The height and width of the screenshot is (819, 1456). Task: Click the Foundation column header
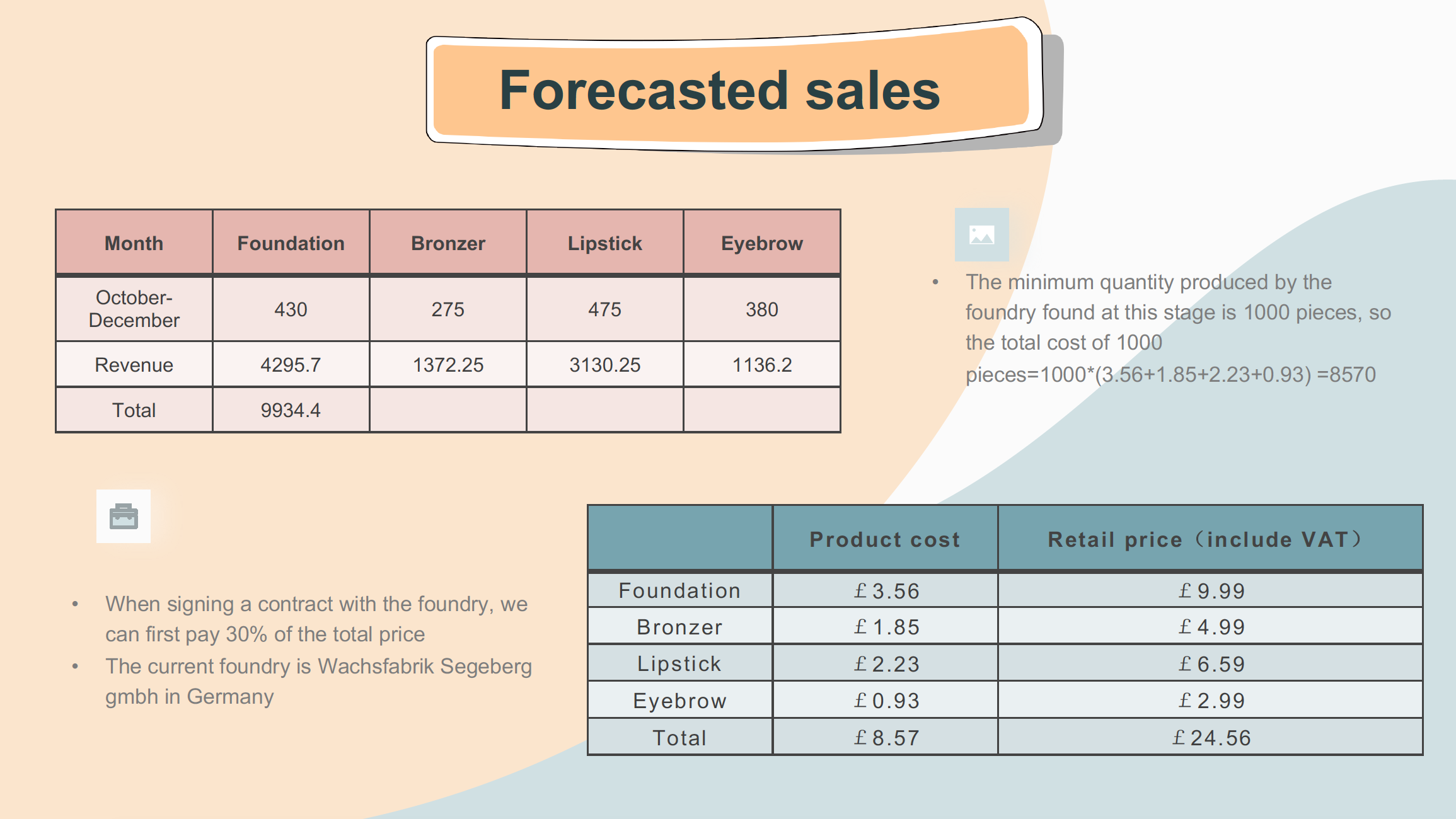291,243
